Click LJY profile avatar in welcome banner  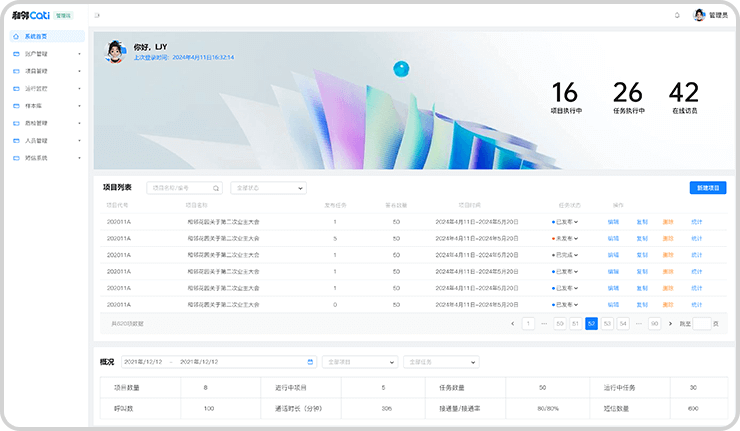[x=114, y=52]
